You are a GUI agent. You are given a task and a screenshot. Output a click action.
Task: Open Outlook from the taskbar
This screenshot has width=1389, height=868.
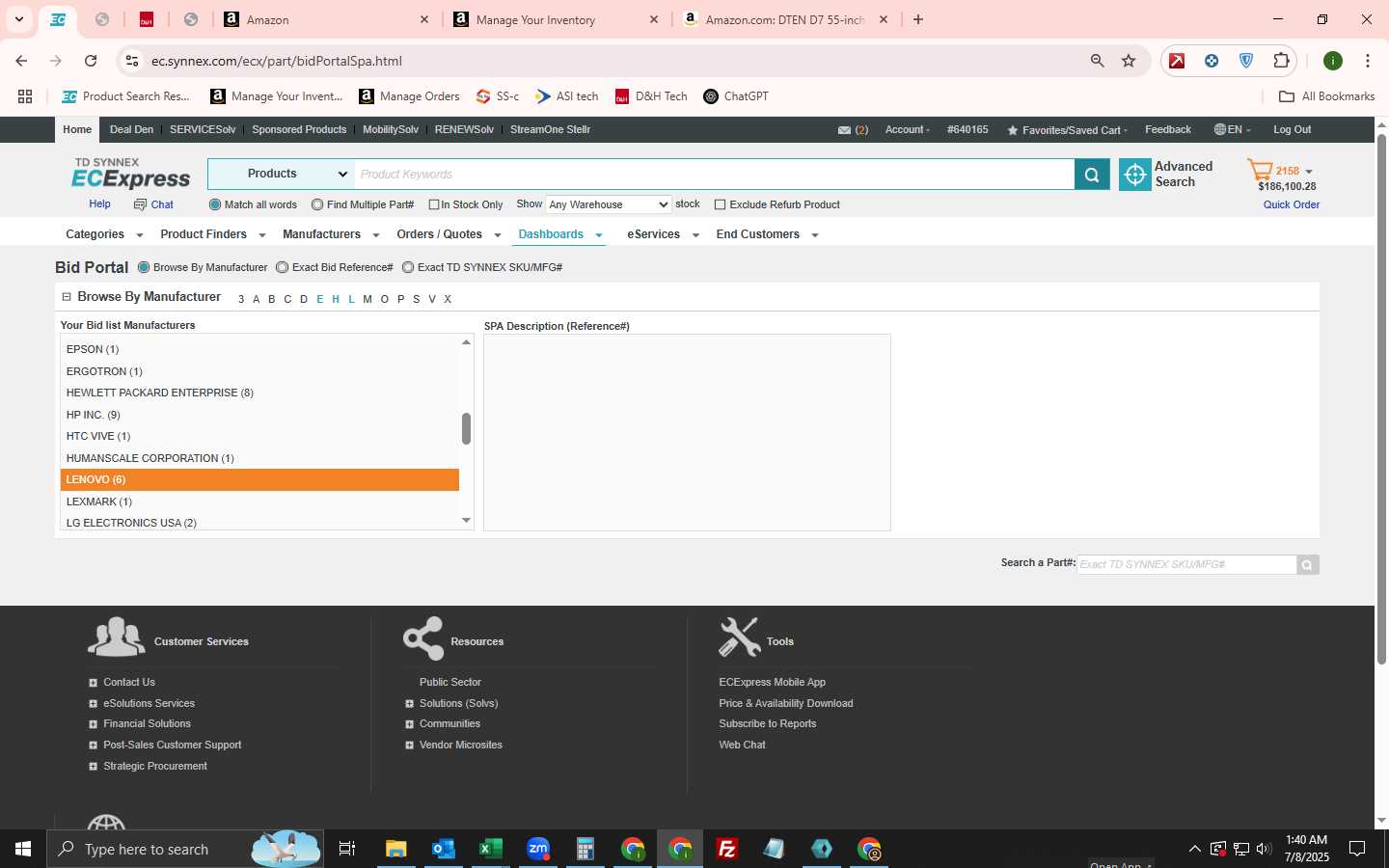point(443,849)
